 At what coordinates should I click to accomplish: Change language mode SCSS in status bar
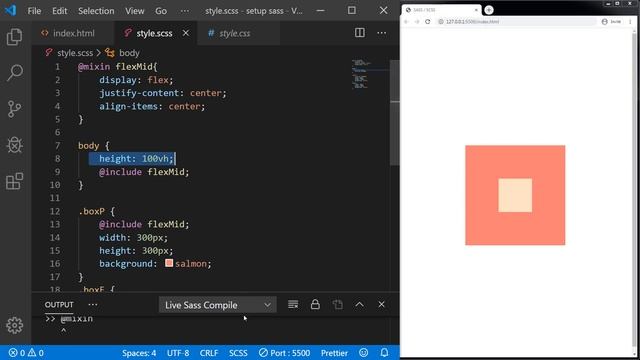238,353
